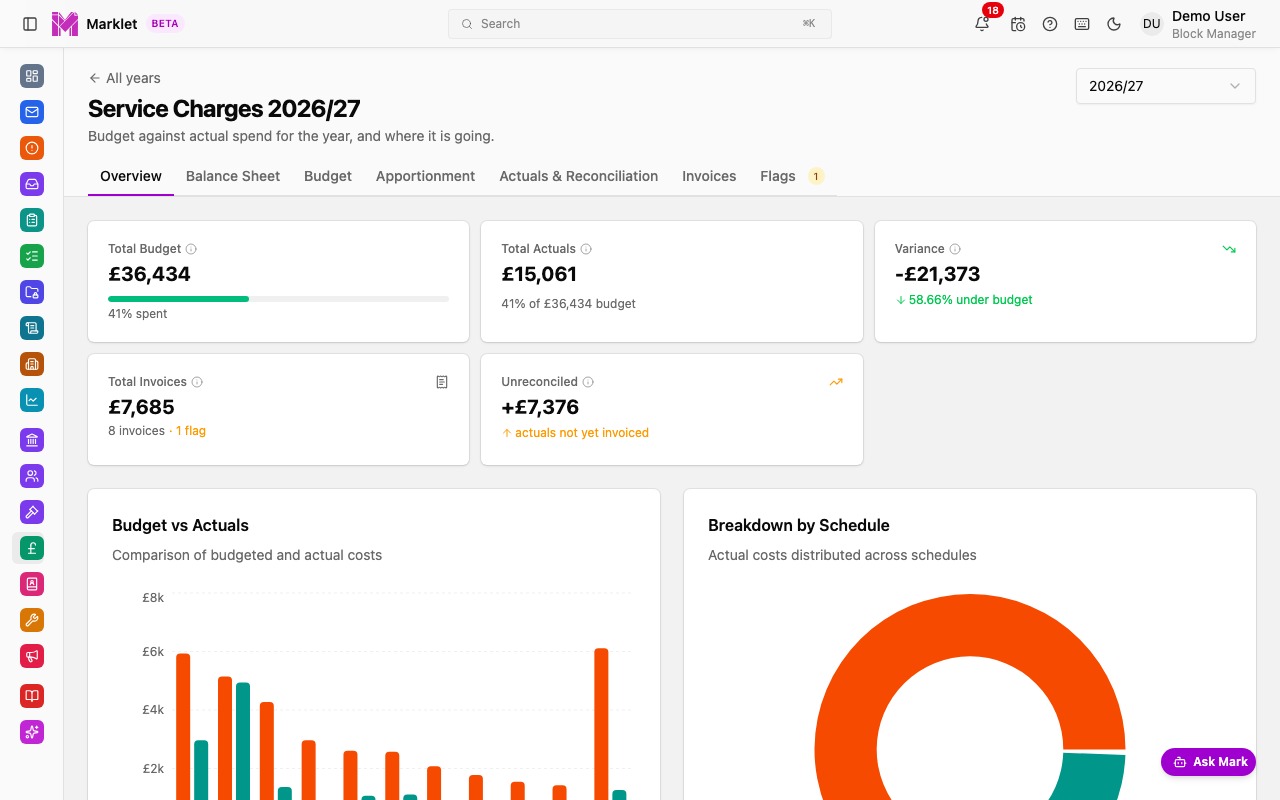The height and width of the screenshot is (800, 1280).
Task: Open Demo User account menu
Action: pos(1199,24)
